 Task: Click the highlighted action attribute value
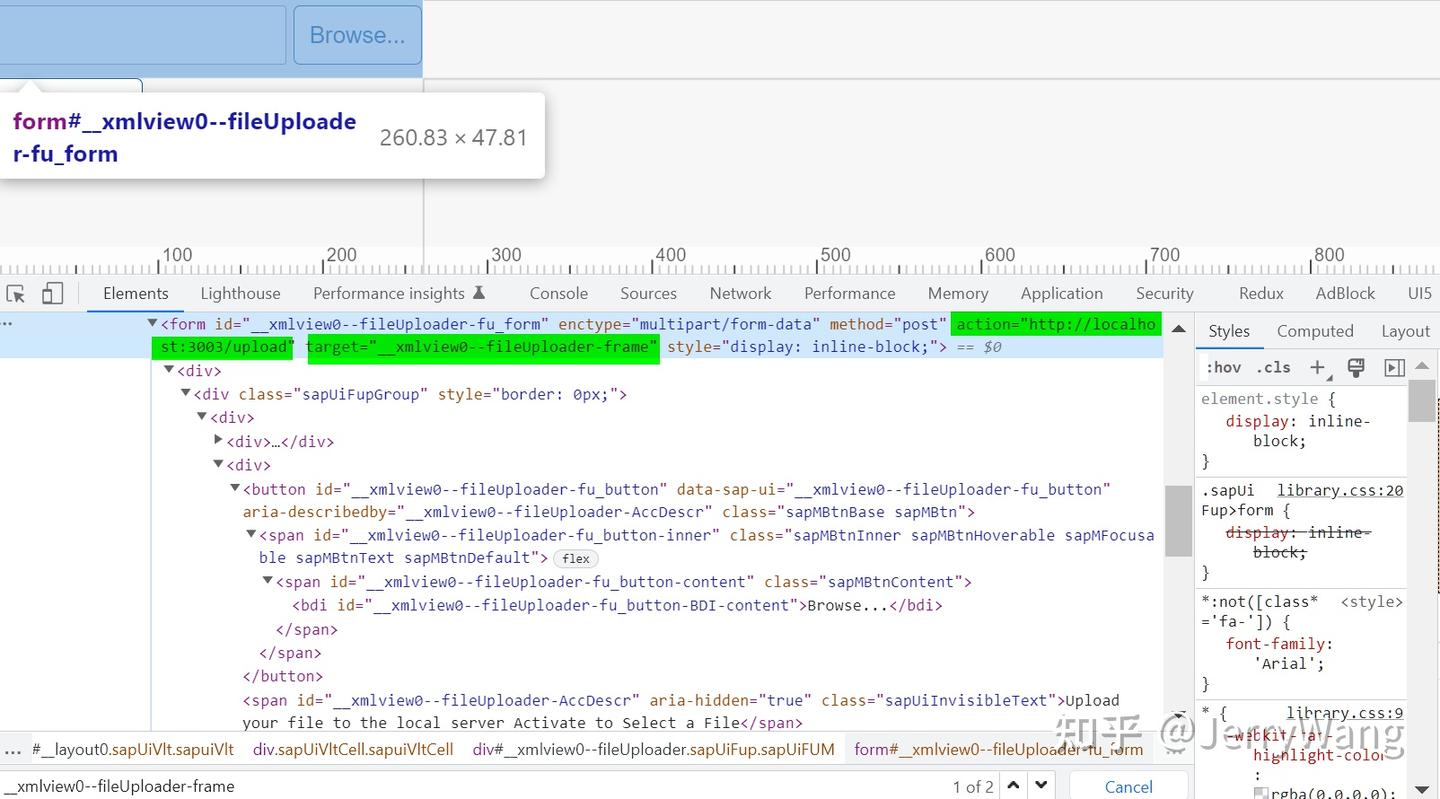pos(658,336)
